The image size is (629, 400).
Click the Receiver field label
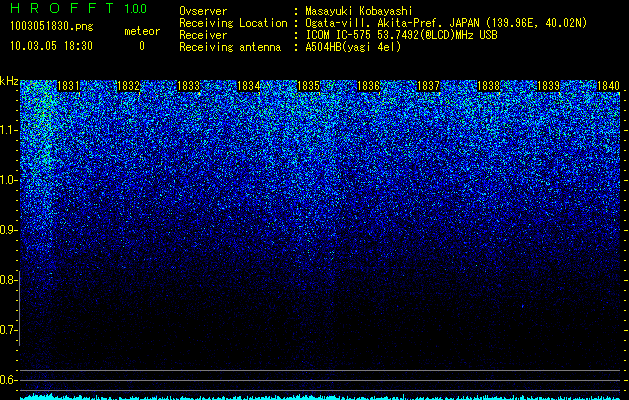[x=203, y=35]
